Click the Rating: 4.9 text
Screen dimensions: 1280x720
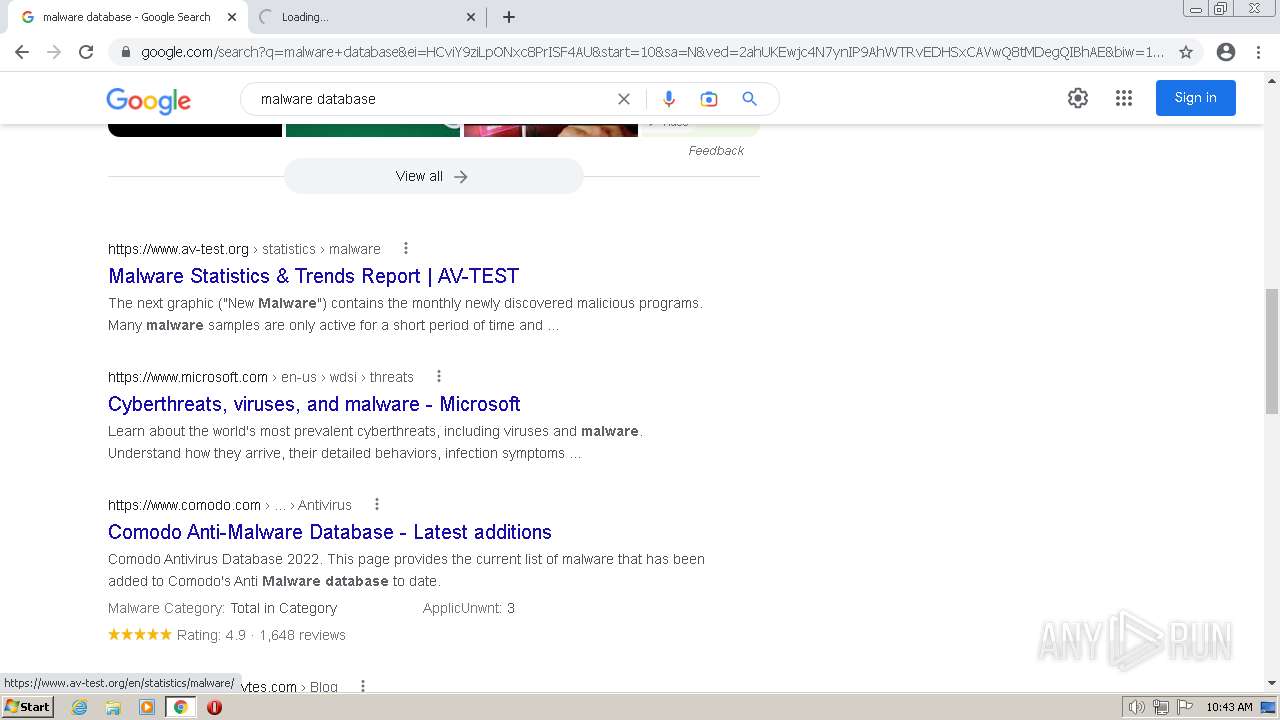(x=211, y=635)
